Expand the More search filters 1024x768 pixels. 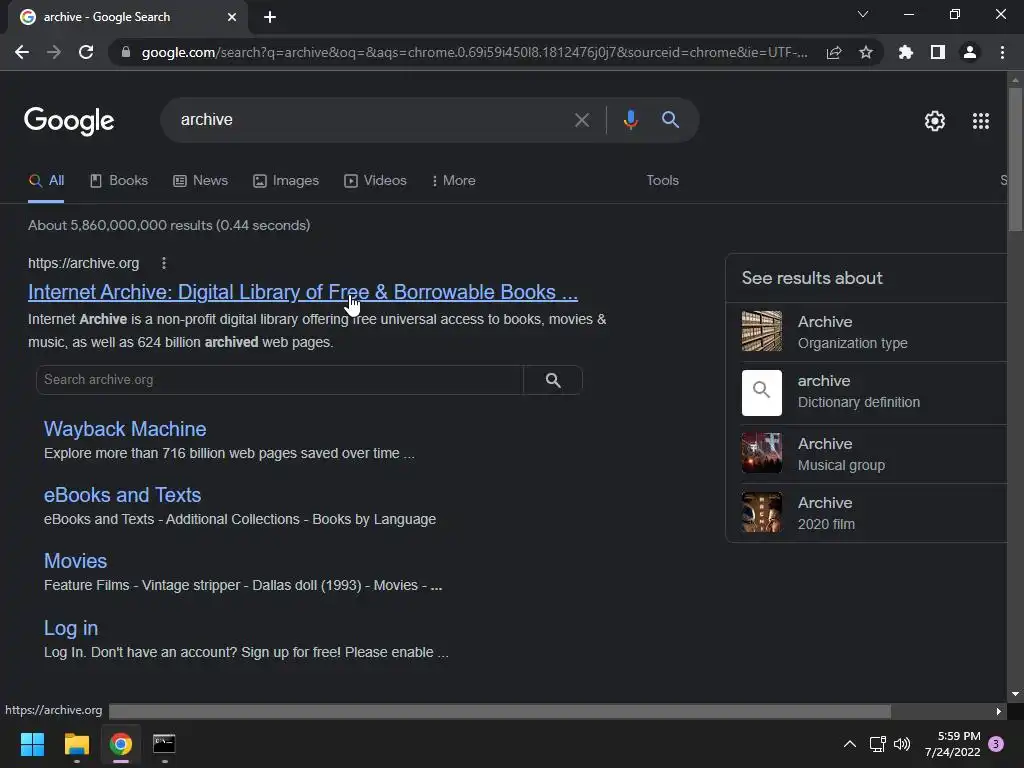(x=453, y=181)
